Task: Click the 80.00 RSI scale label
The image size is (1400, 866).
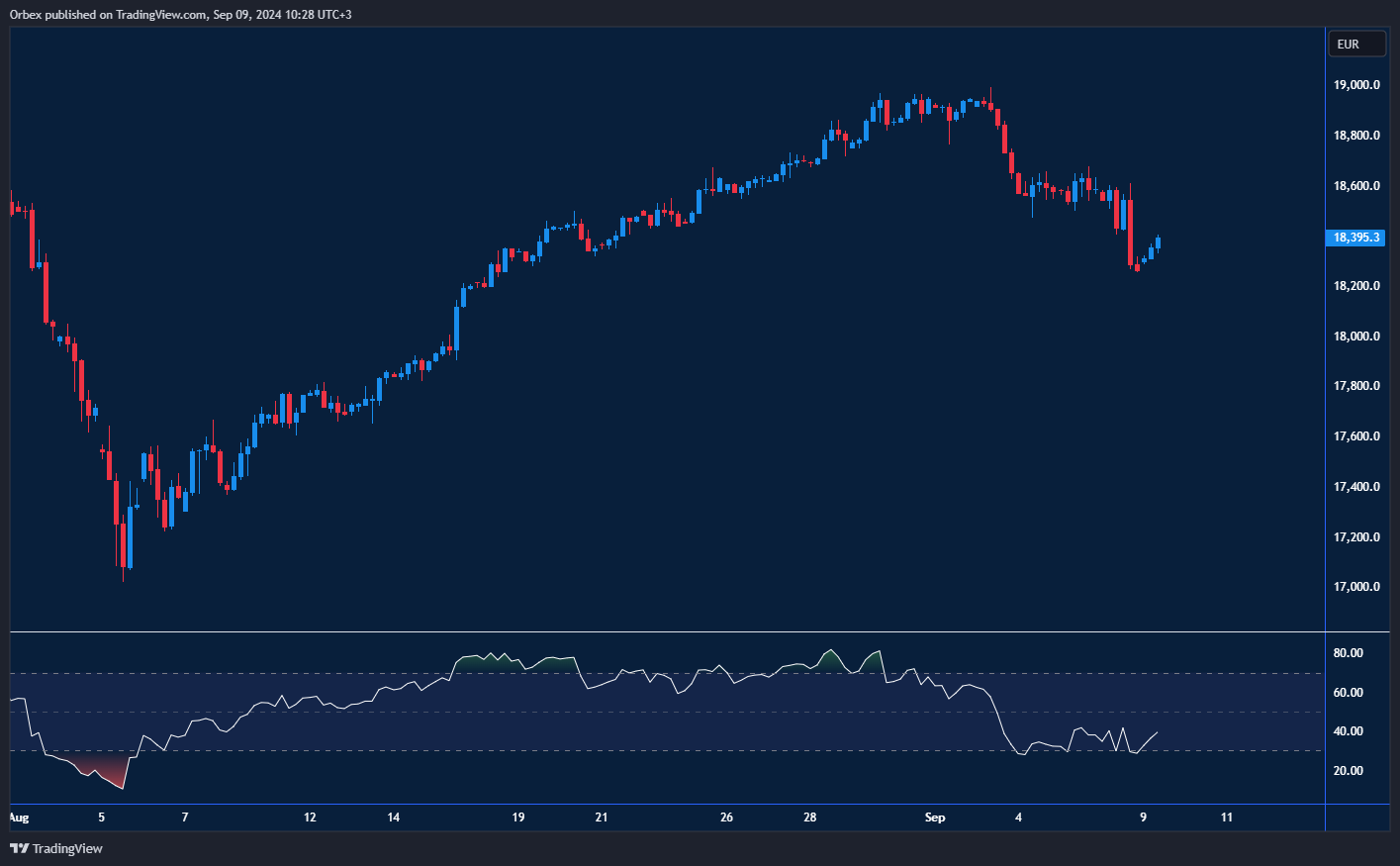Action: (x=1348, y=653)
